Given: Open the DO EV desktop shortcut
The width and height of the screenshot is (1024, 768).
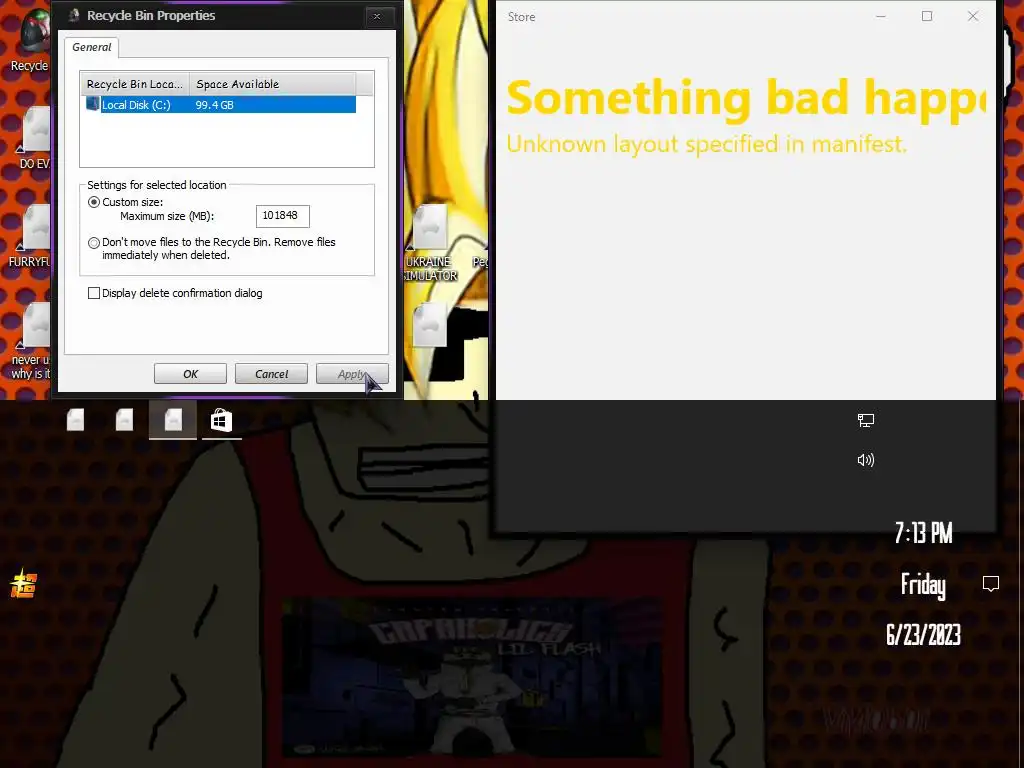Looking at the screenshot, I should (x=36, y=137).
